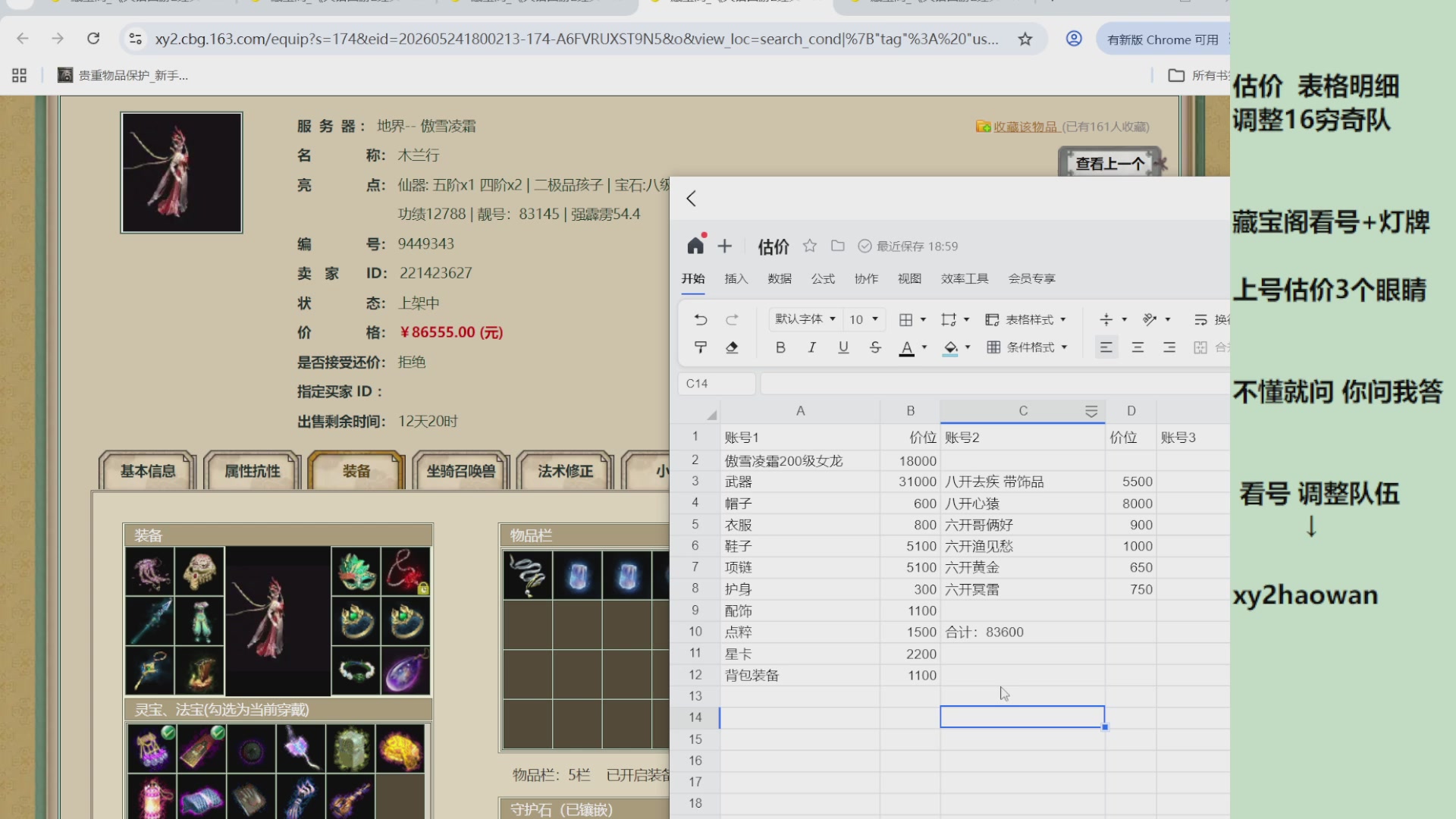Expand the fill color dropdown arrow
Viewport: 1456px width, 819px height.
[968, 347]
